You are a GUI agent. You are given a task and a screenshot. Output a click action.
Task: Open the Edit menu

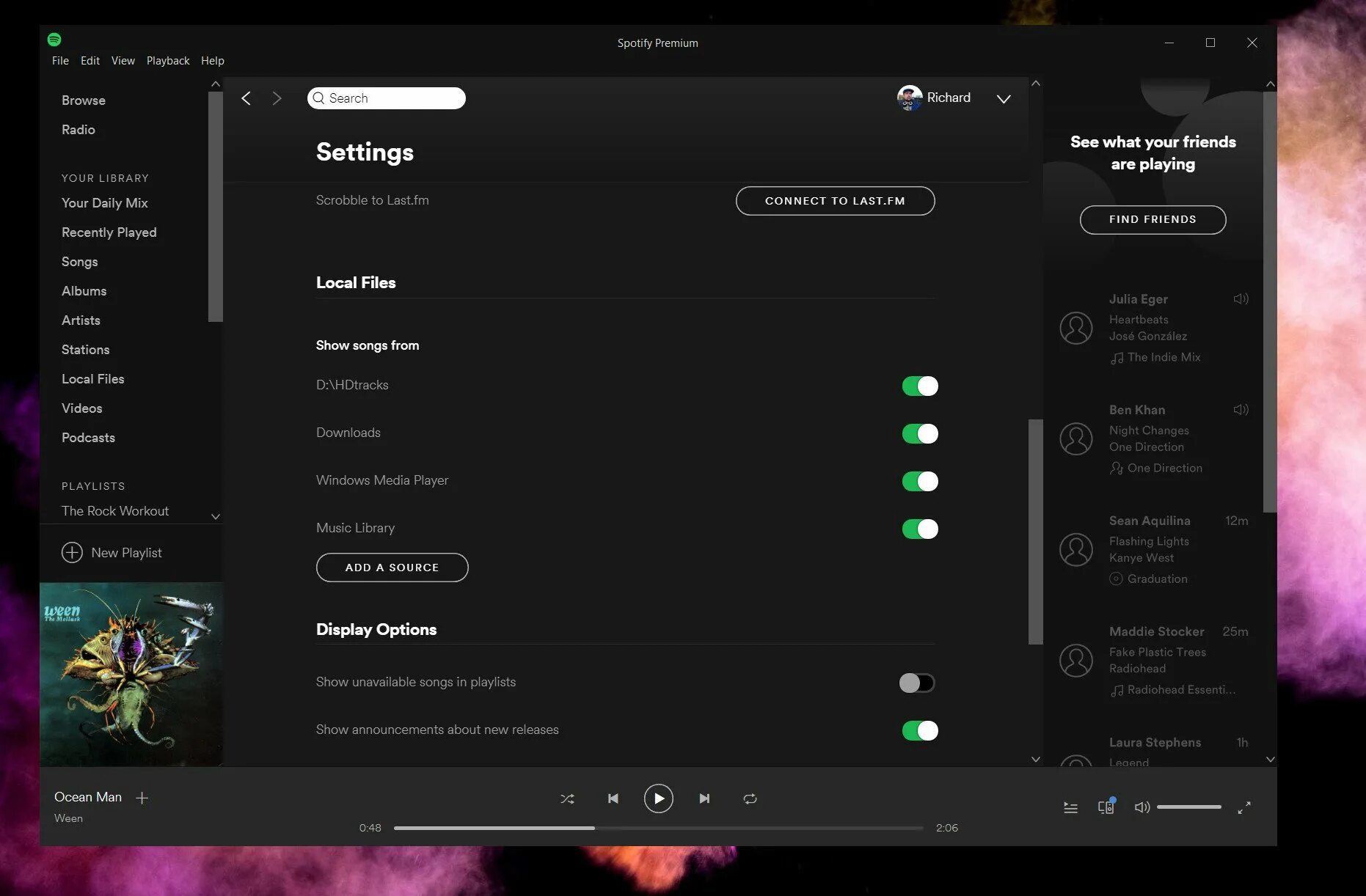pos(90,61)
